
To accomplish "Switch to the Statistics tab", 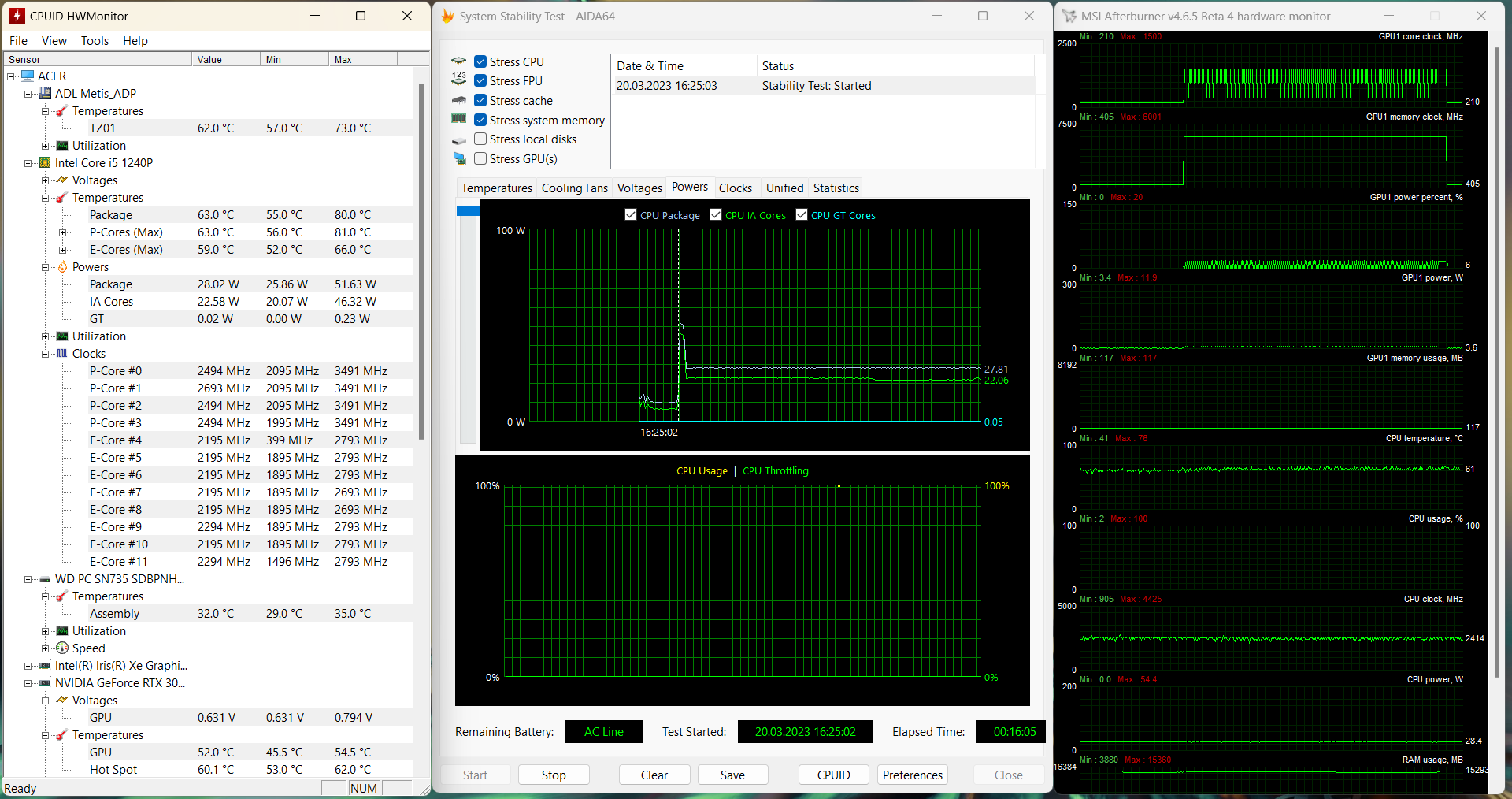I will 836,188.
